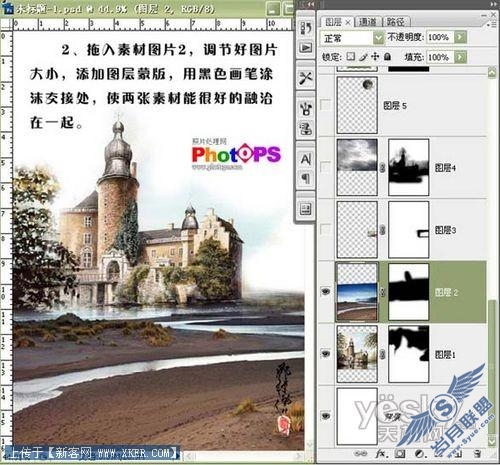Click the delete layer trash icon

477,454
